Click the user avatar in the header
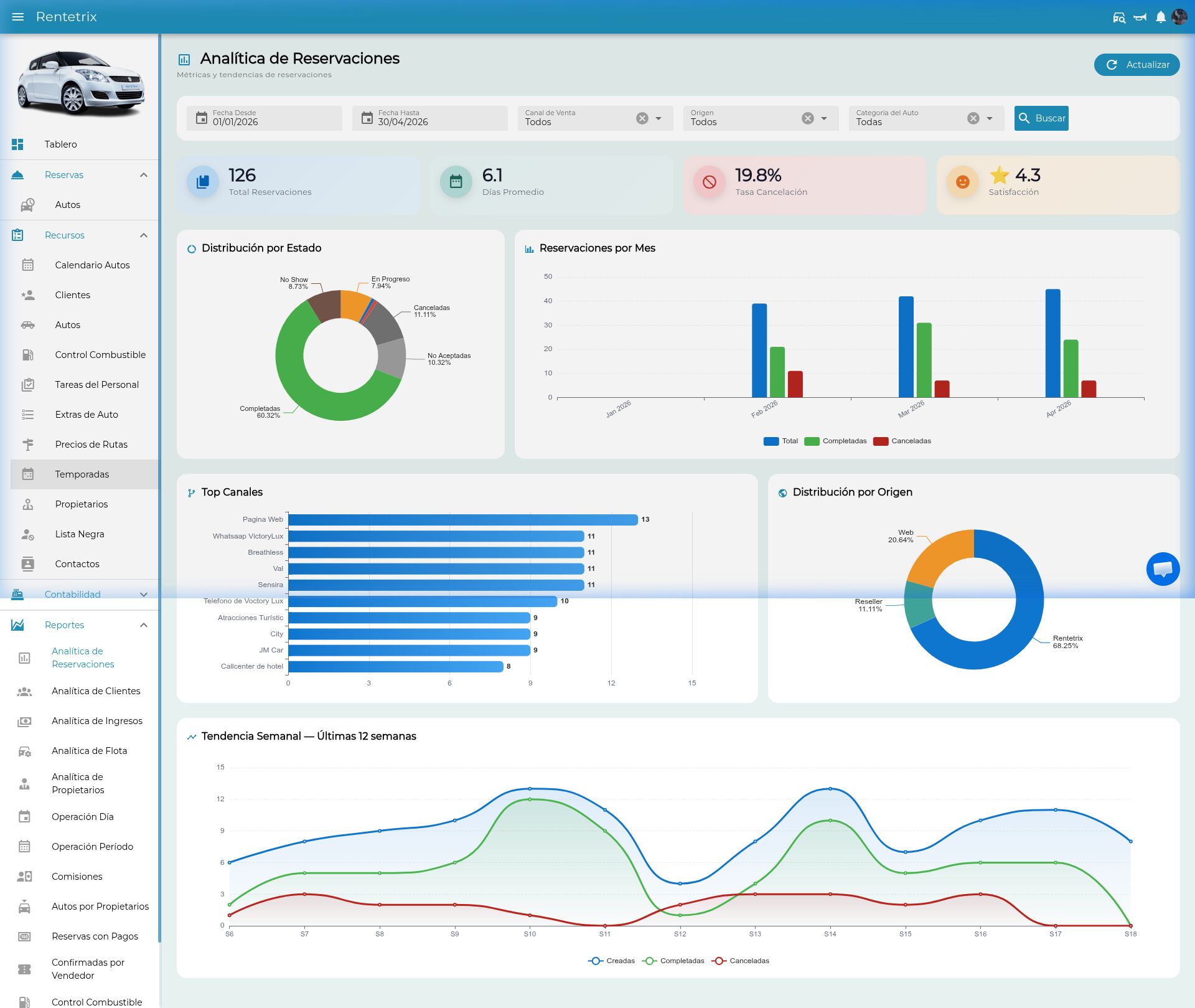The image size is (1195, 1008). pyautogui.click(x=1179, y=17)
